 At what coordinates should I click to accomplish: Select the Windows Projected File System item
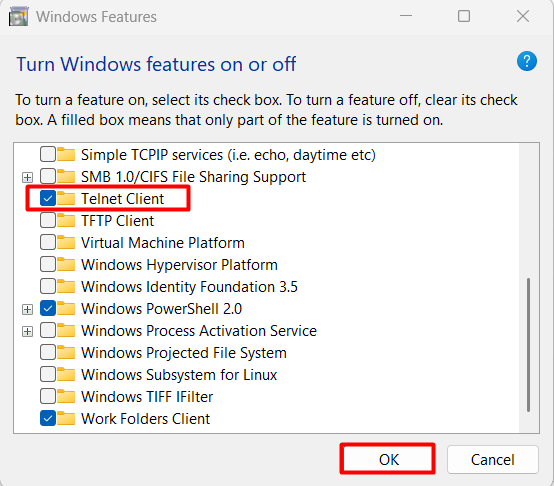coord(183,352)
